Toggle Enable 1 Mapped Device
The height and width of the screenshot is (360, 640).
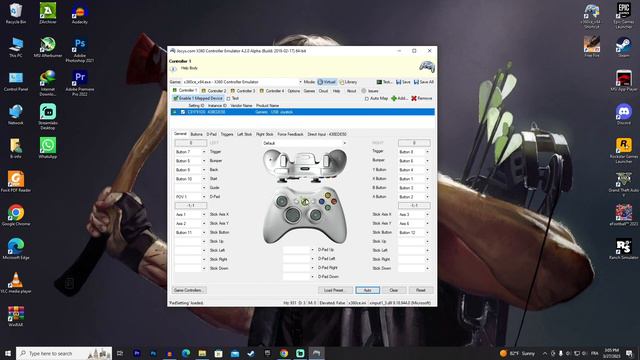pyautogui.click(x=198, y=98)
